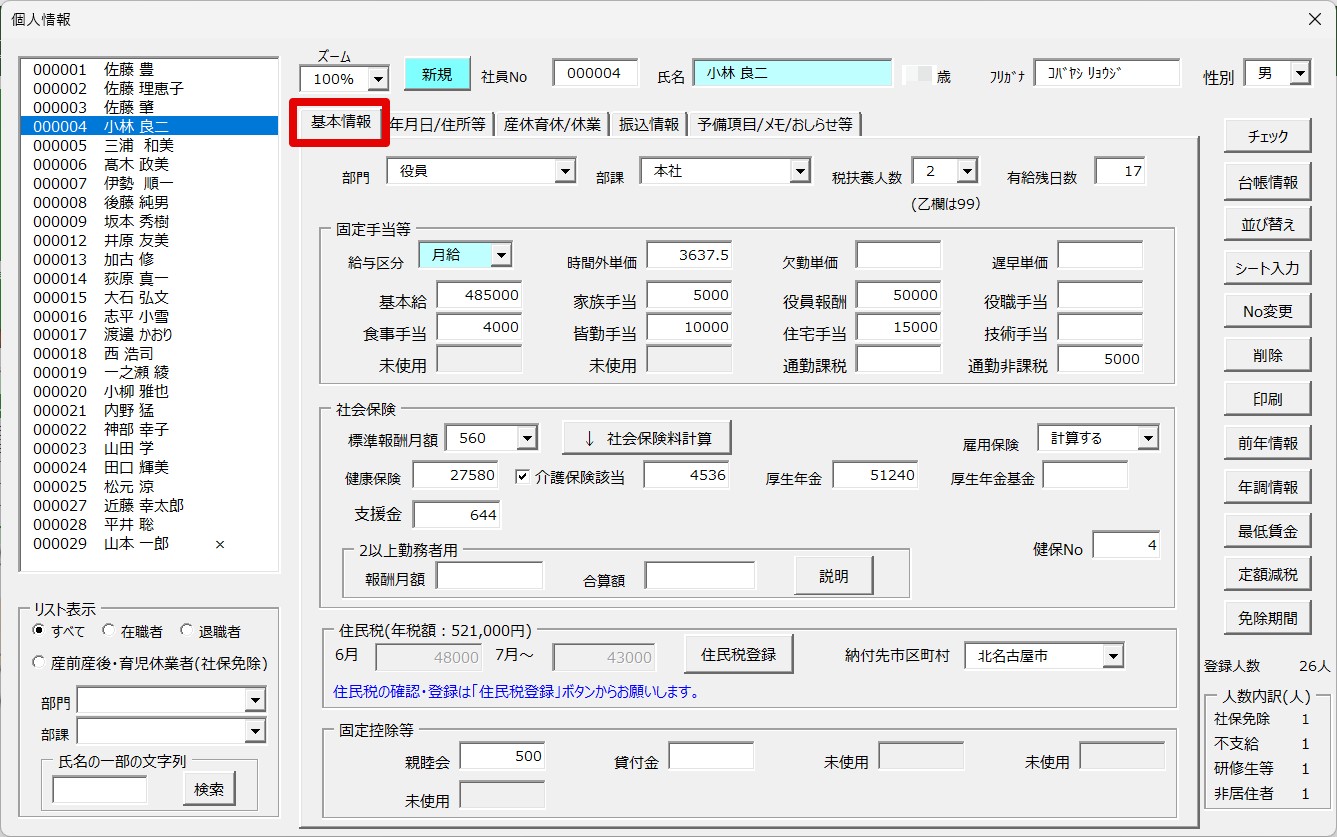Open 台帳情報 from the right panel
This screenshot has height=837, width=1337.
(x=1267, y=182)
